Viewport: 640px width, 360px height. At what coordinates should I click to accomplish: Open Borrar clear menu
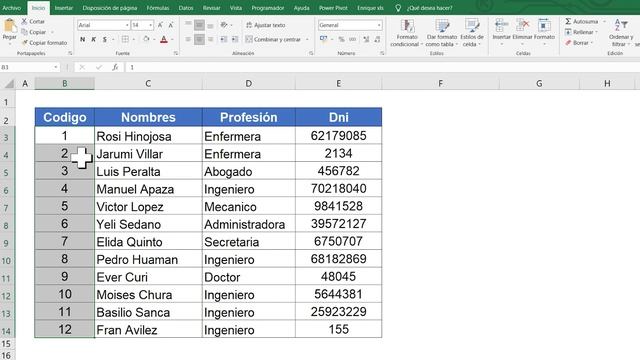(x=579, y=42)
